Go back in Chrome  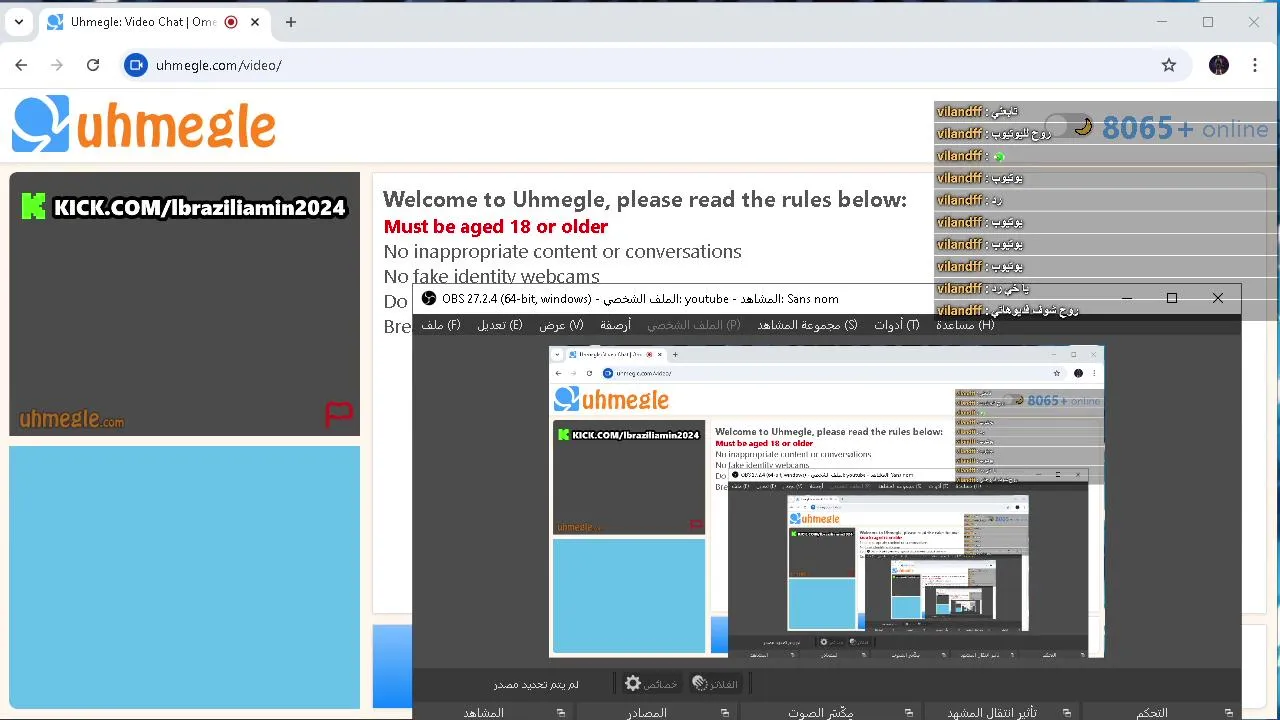click(x=21, y=65)
